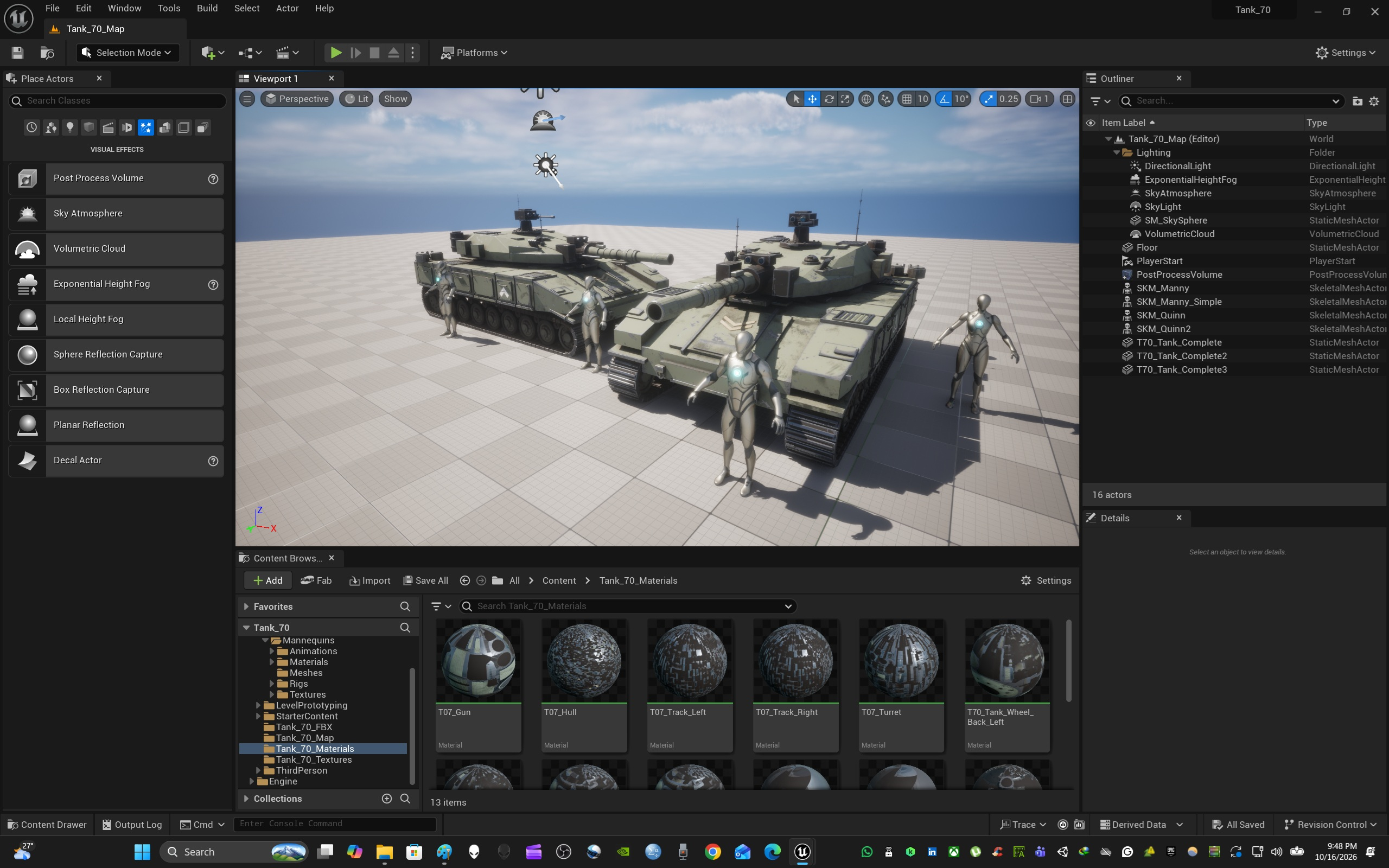1389x868 pixels.
Task: Select the Visual Effects category toggle
Action: 146,127
